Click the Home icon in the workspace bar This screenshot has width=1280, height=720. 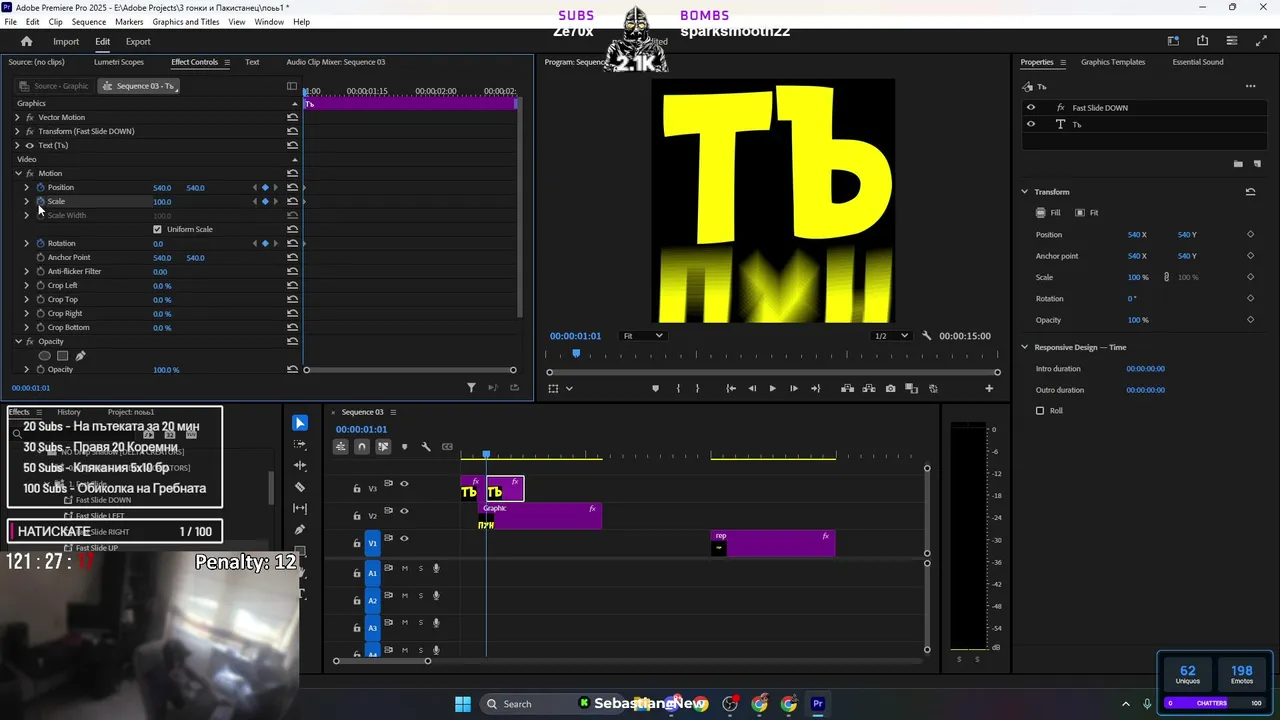coord(27,41)
